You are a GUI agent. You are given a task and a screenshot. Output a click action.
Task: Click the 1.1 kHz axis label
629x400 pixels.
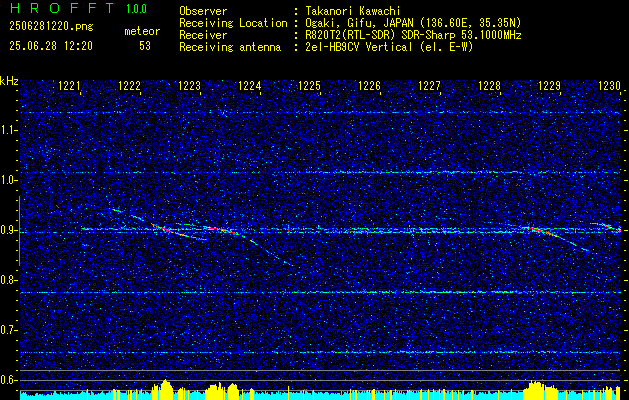pos(8,130)
